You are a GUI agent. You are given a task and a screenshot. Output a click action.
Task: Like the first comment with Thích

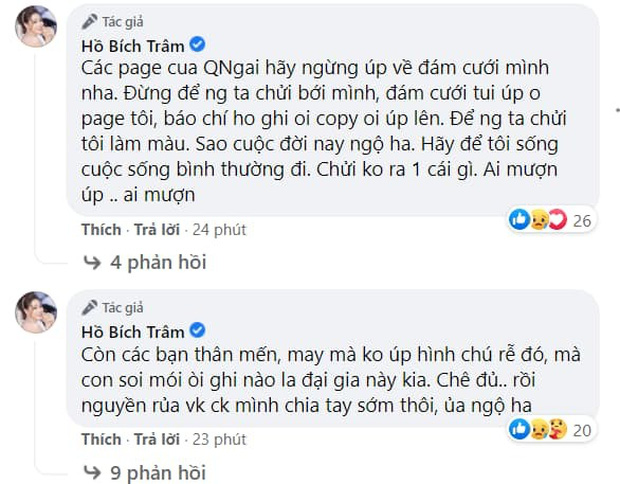pos(100,230)
